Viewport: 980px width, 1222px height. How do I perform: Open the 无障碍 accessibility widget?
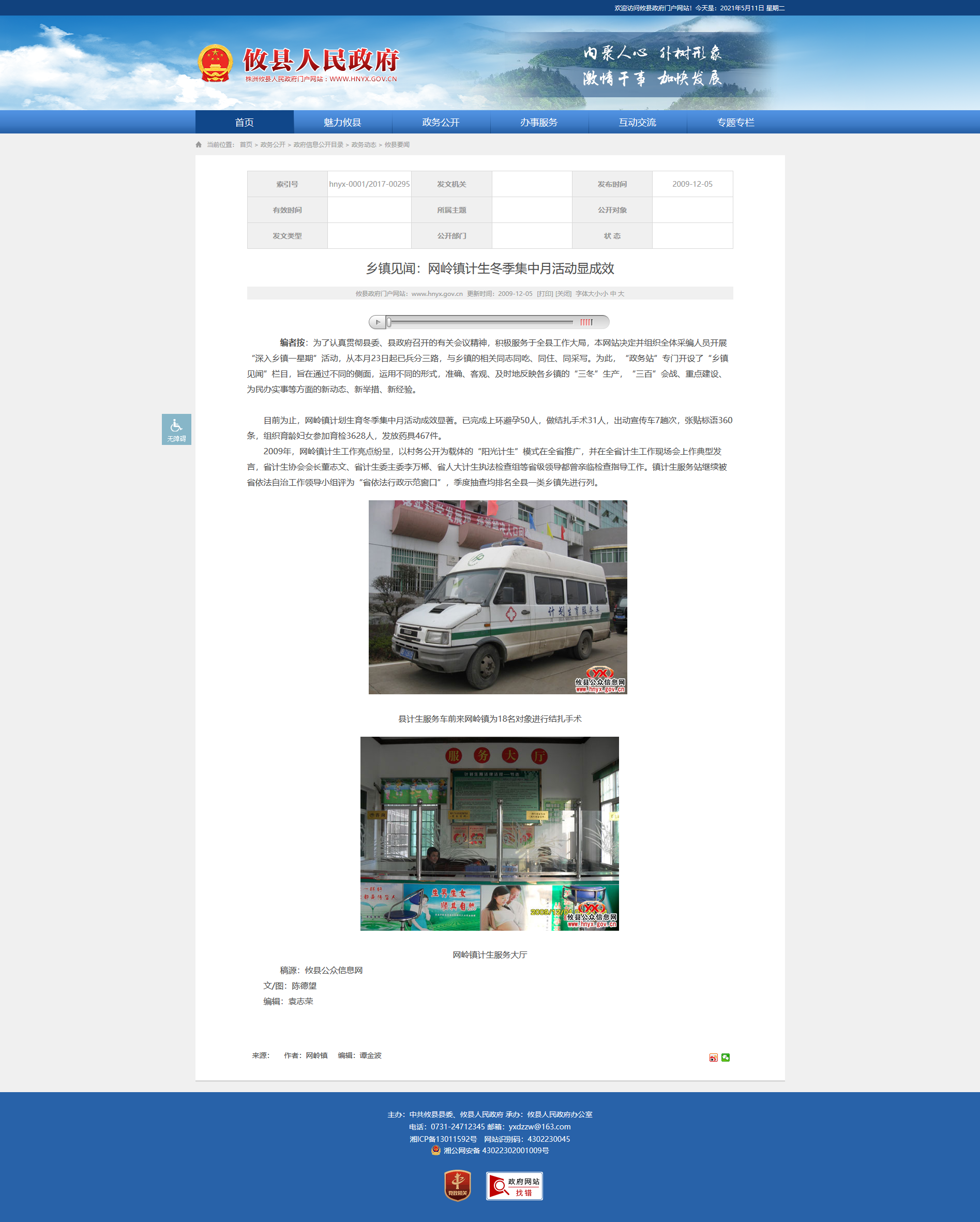coord(176,429)
